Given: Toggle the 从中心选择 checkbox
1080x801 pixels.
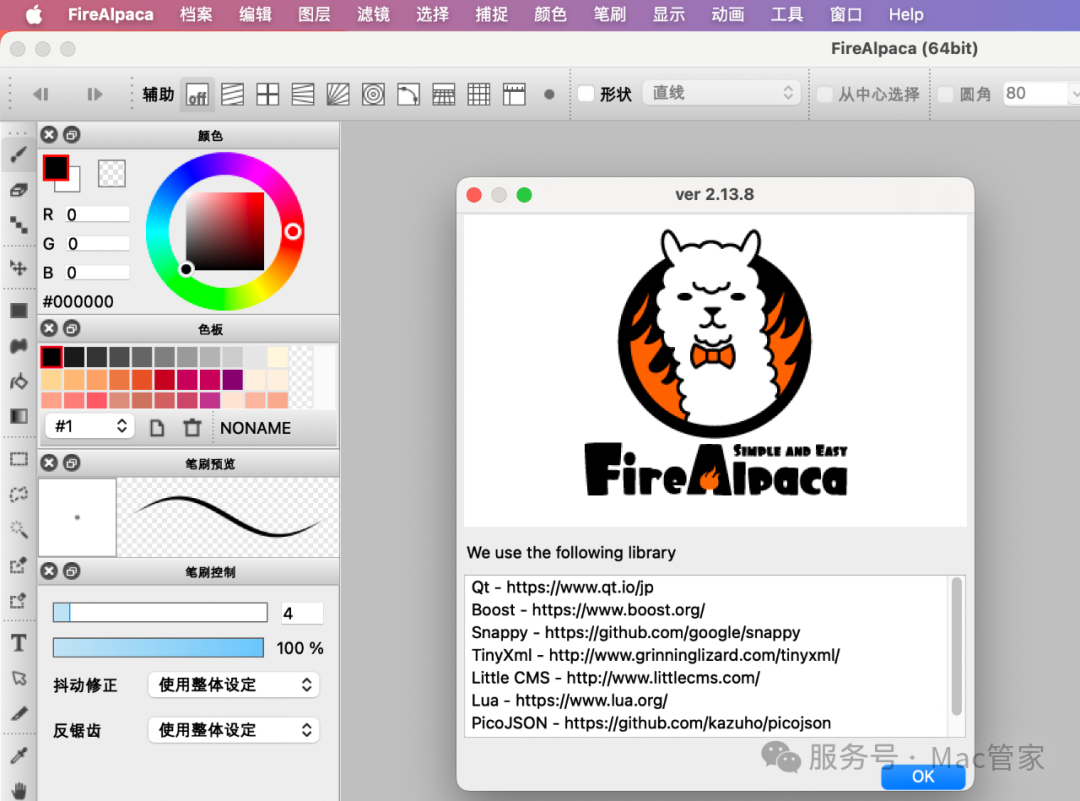Looking at the screenshot, I should [x=824, y=94].
